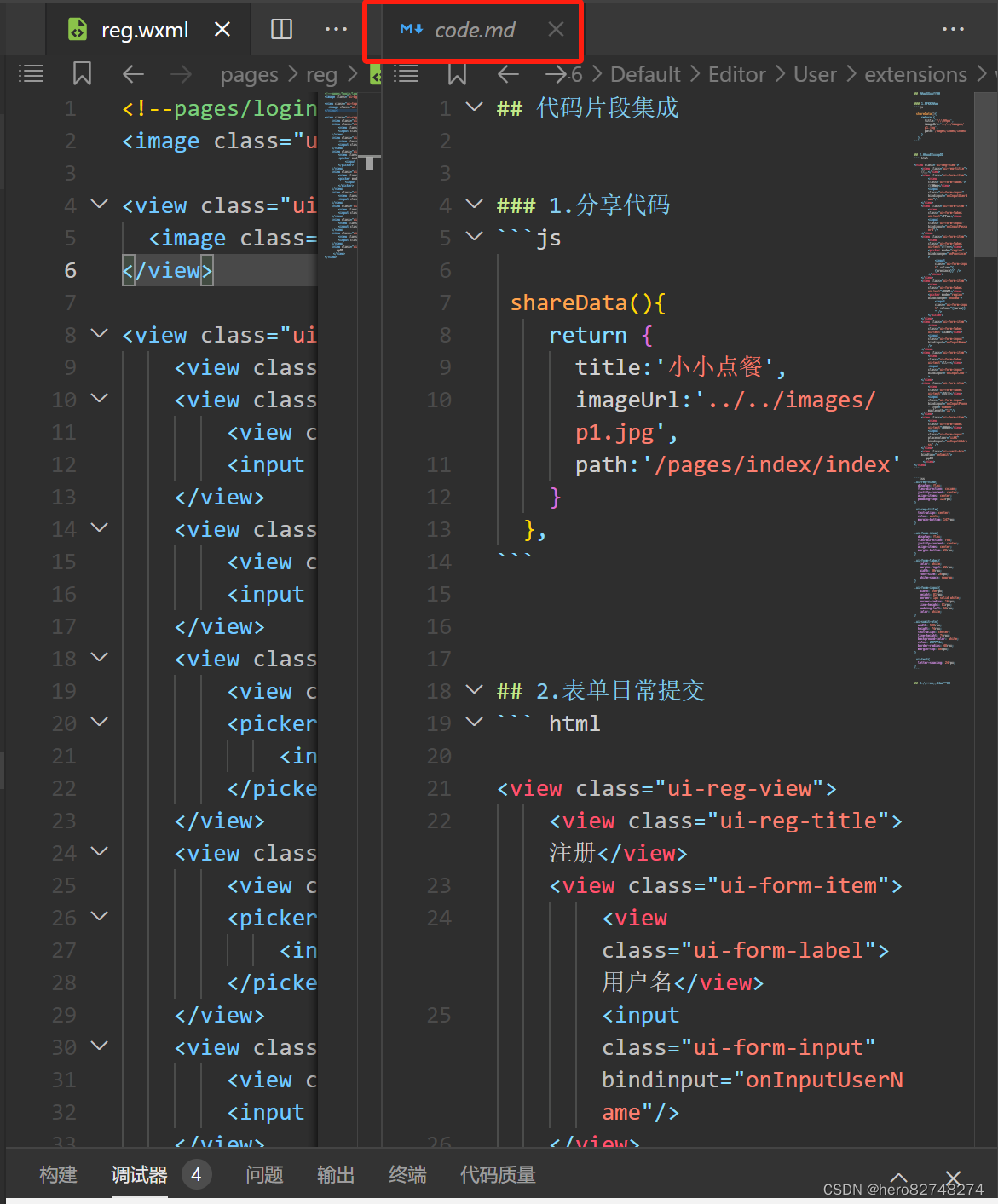This screenshot has height=1204, width=998.
Task: Open 'Default' breadcrumb segment
Action: point(645,75)
